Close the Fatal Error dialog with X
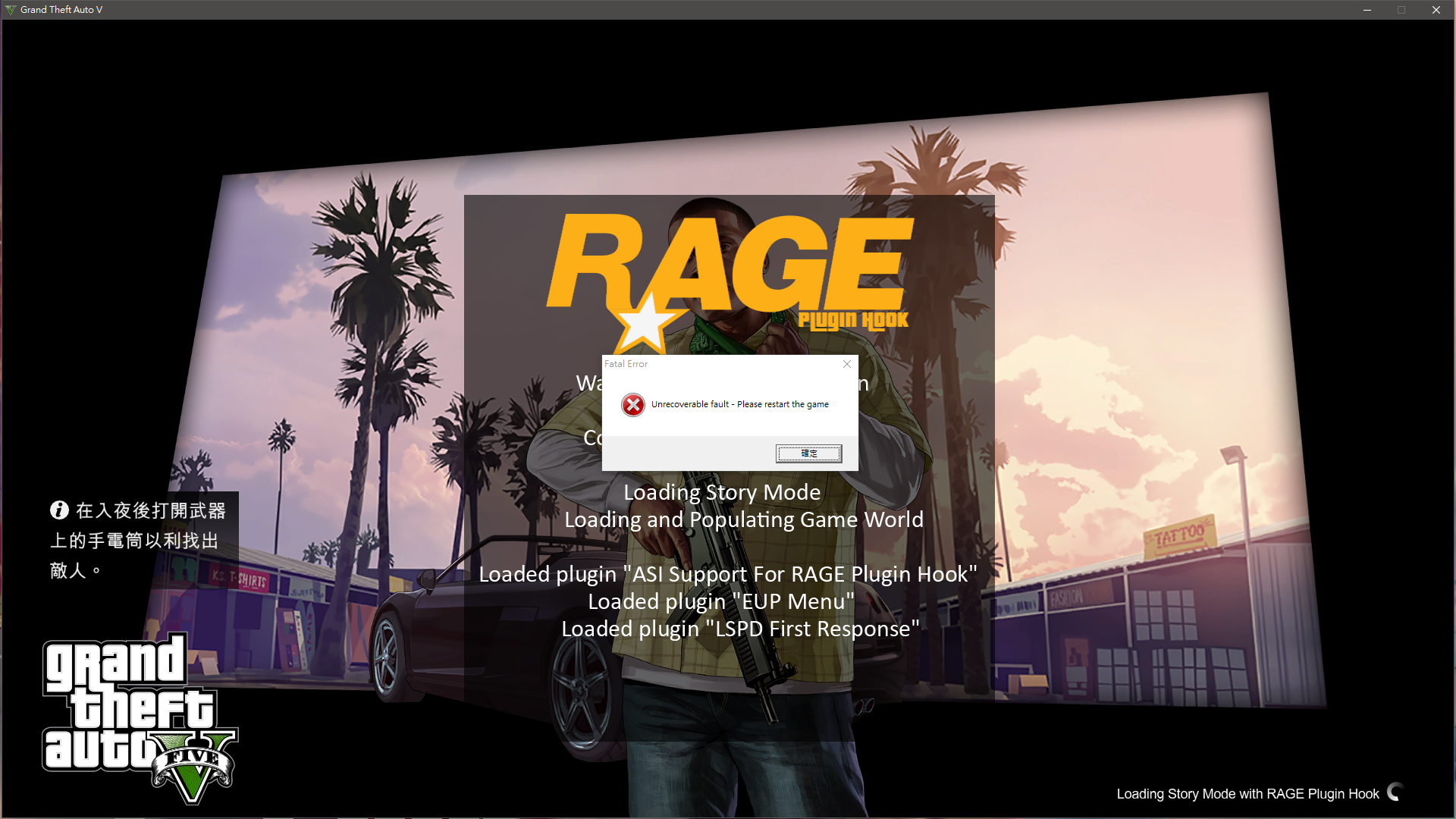Image resolution: width=1456 pixels, height=819 pixels. 846,364
